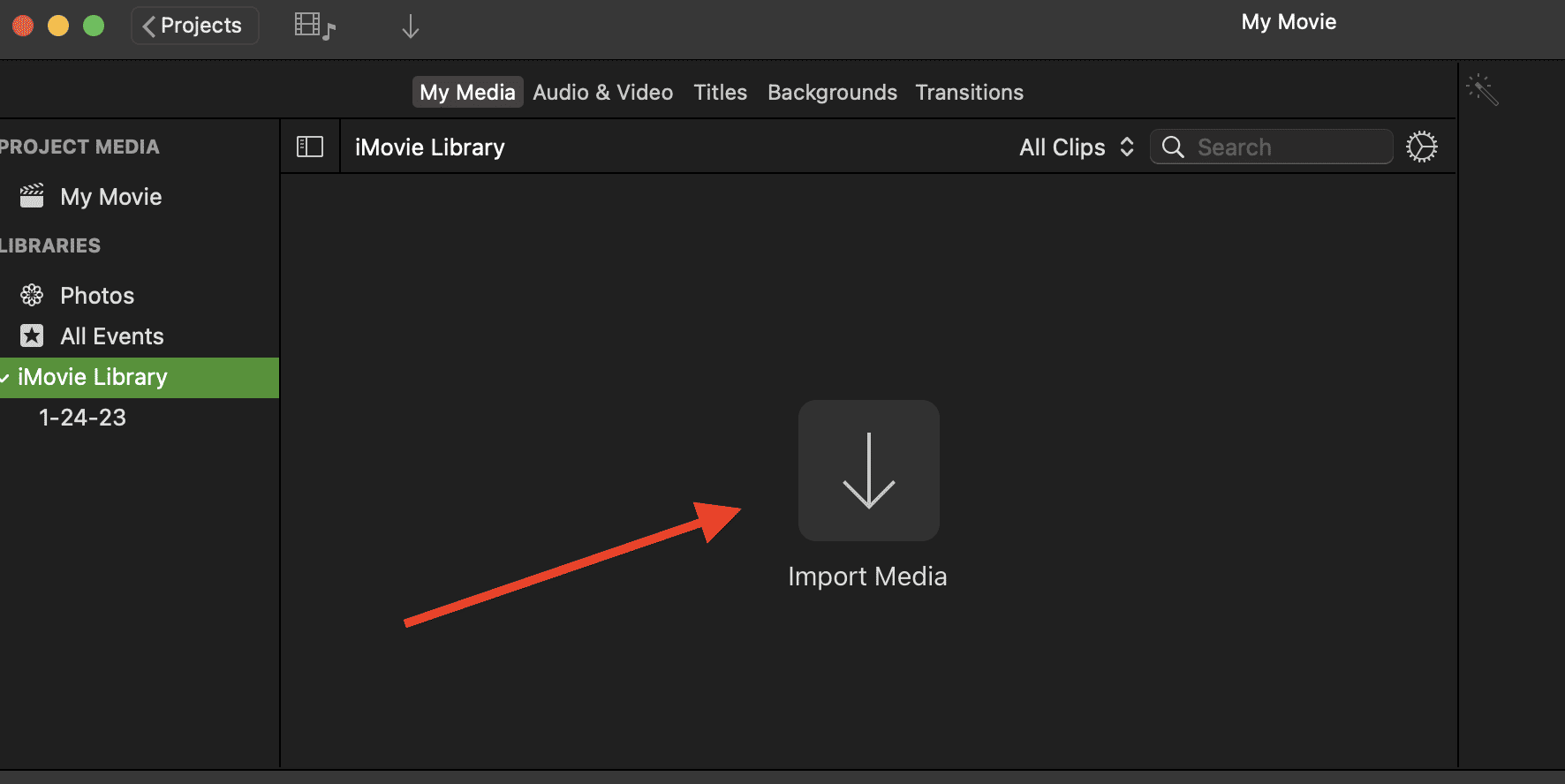Open the Titles tab
The image size is (1565, 784).
point(720,92)
